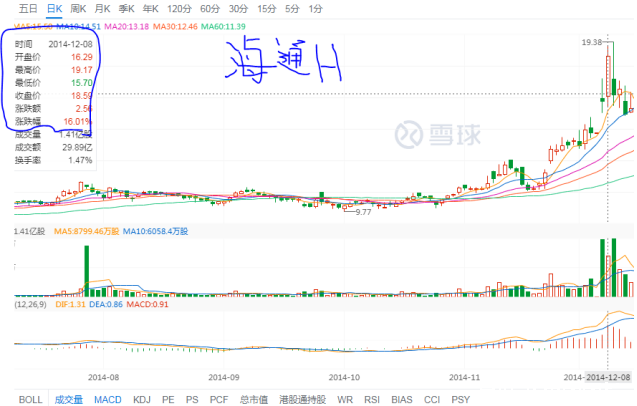The width and height of the screenshot is (637, 406).
Task: Click the 成交额 29.89亿 value
Action: pos(77,148)
